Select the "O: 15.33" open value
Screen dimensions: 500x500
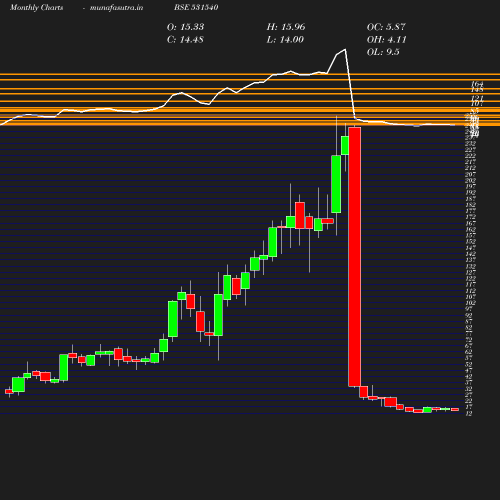[x=185, y=27]
